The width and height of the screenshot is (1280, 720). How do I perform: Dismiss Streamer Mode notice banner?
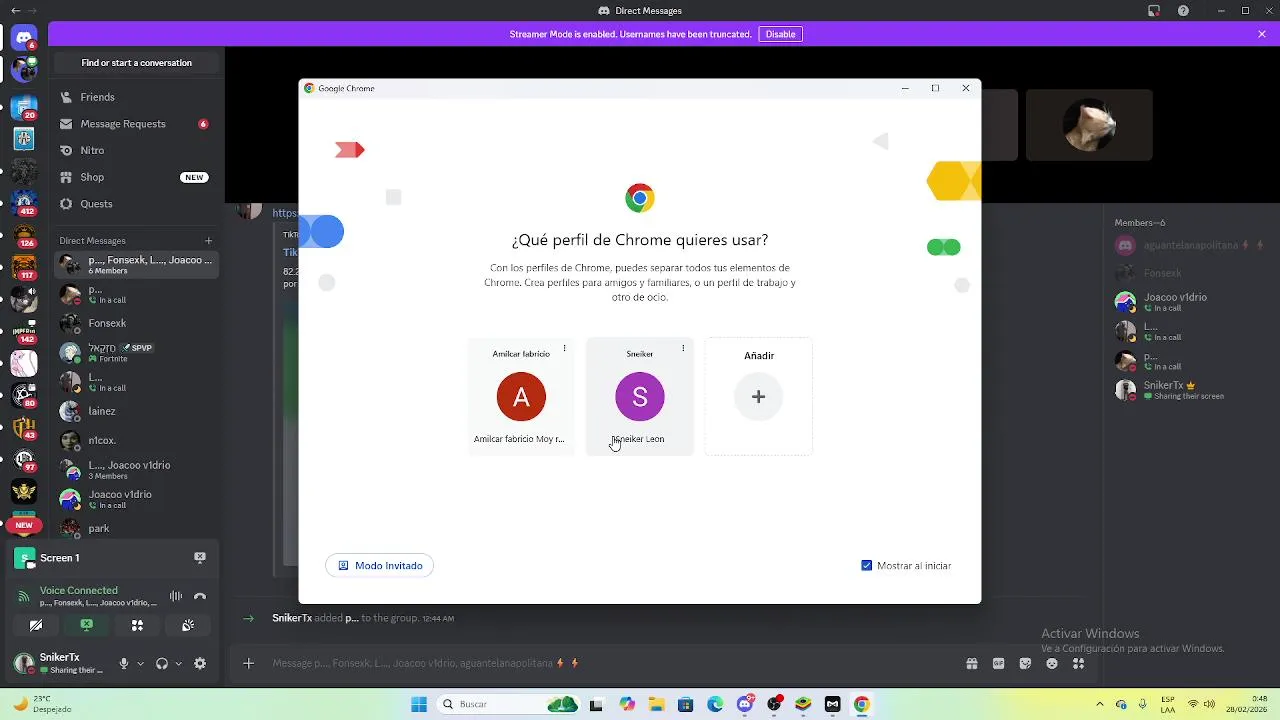point(1262,34)
